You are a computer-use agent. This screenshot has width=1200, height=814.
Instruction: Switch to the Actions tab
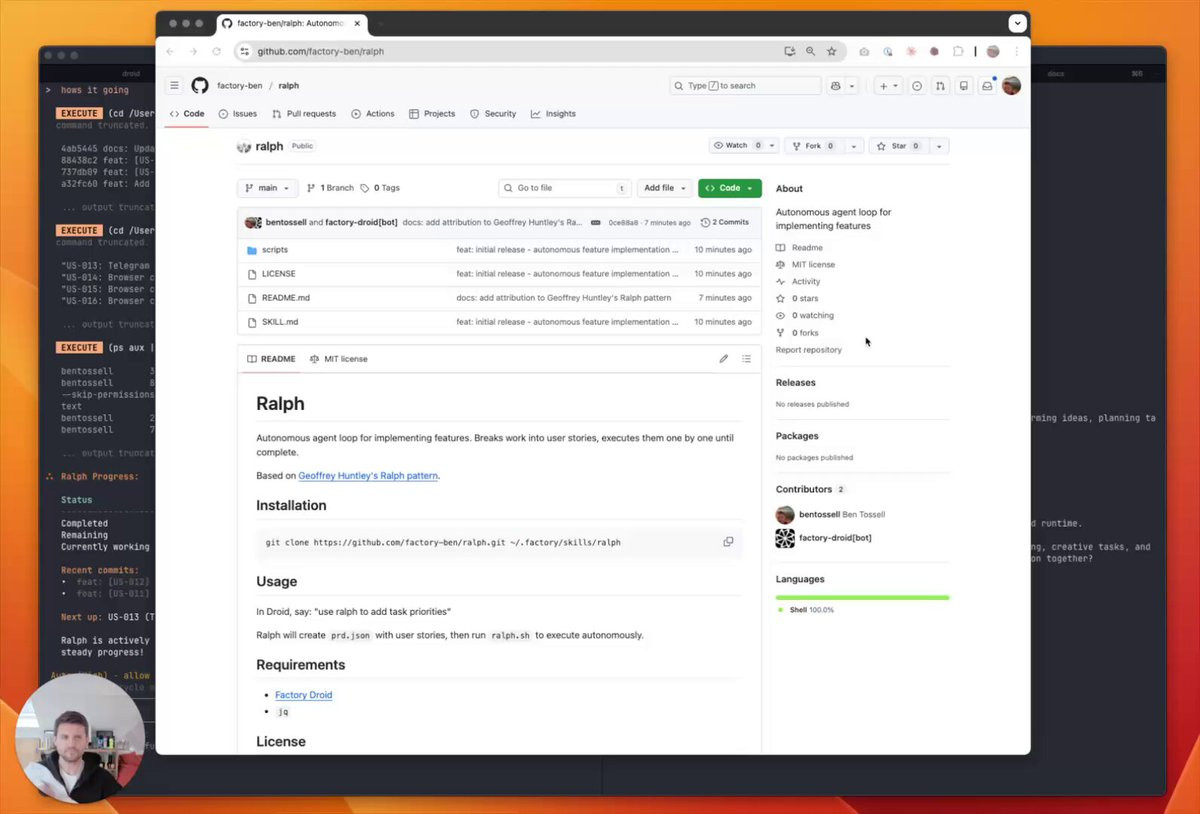click(373, 114)
